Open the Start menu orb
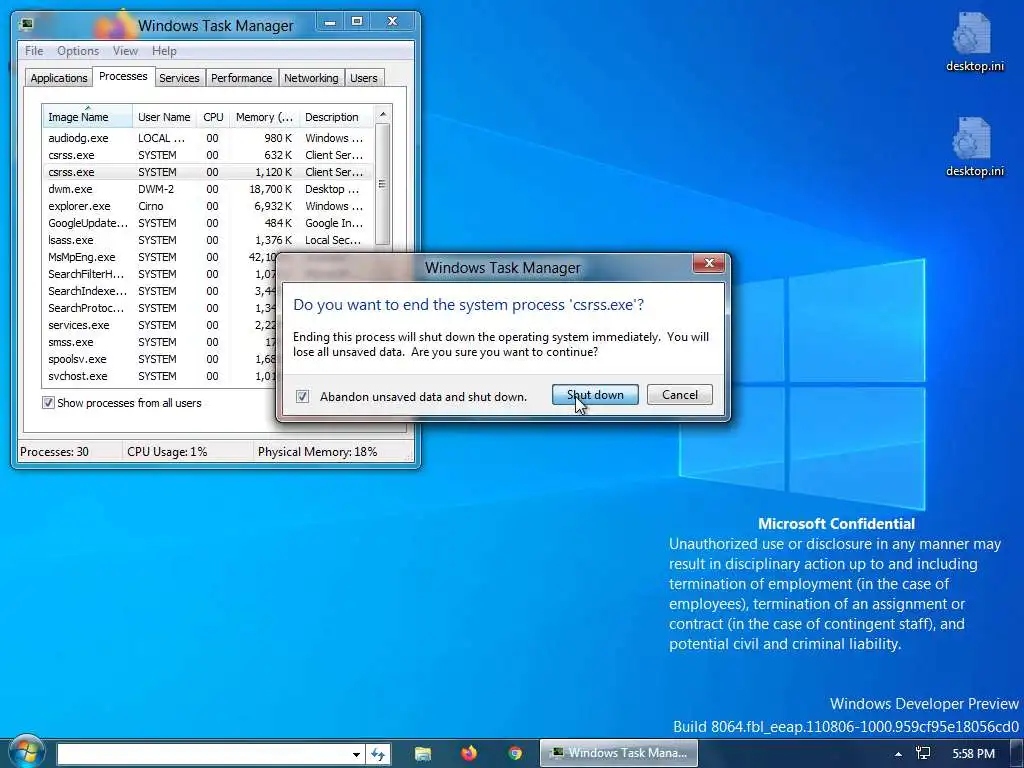 click(x=26, y=751)
